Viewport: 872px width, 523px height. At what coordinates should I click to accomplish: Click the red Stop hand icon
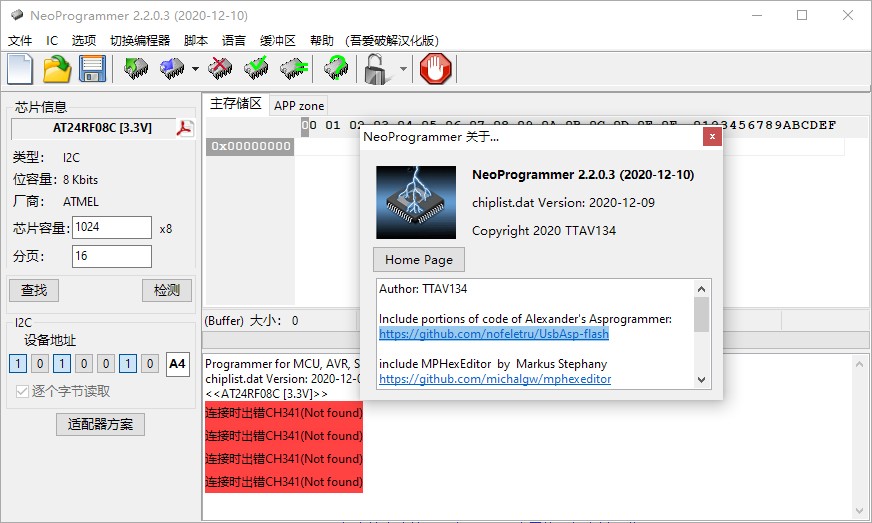(435, 69)
